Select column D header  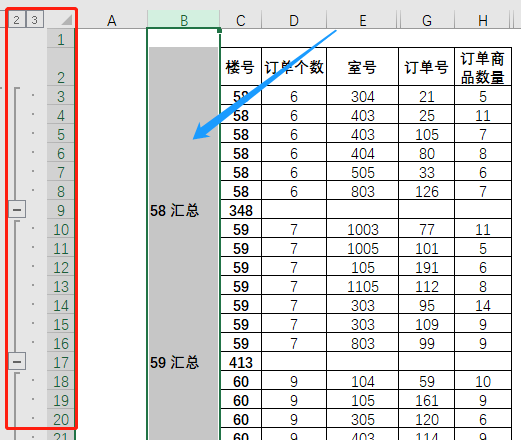point(294,21)
